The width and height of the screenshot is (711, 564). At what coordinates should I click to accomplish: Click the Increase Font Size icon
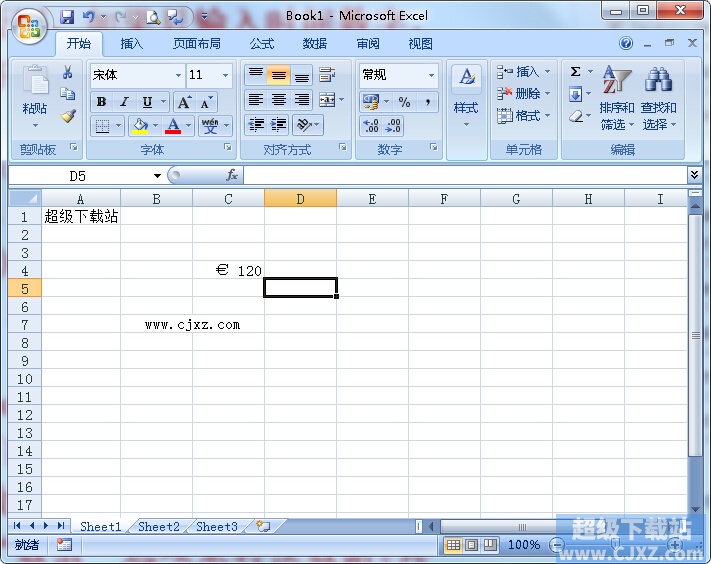(184, 102)
